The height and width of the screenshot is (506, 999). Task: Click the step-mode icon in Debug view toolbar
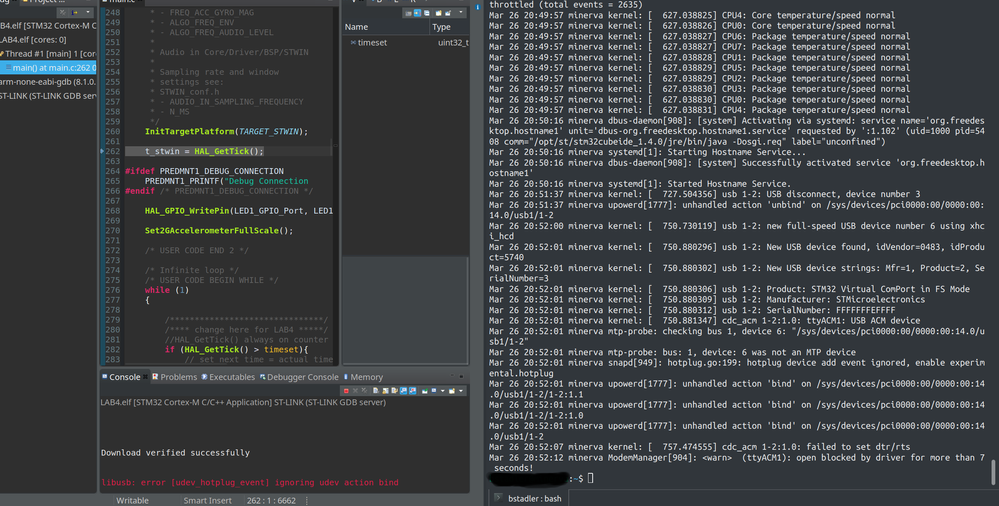[75, 12]
